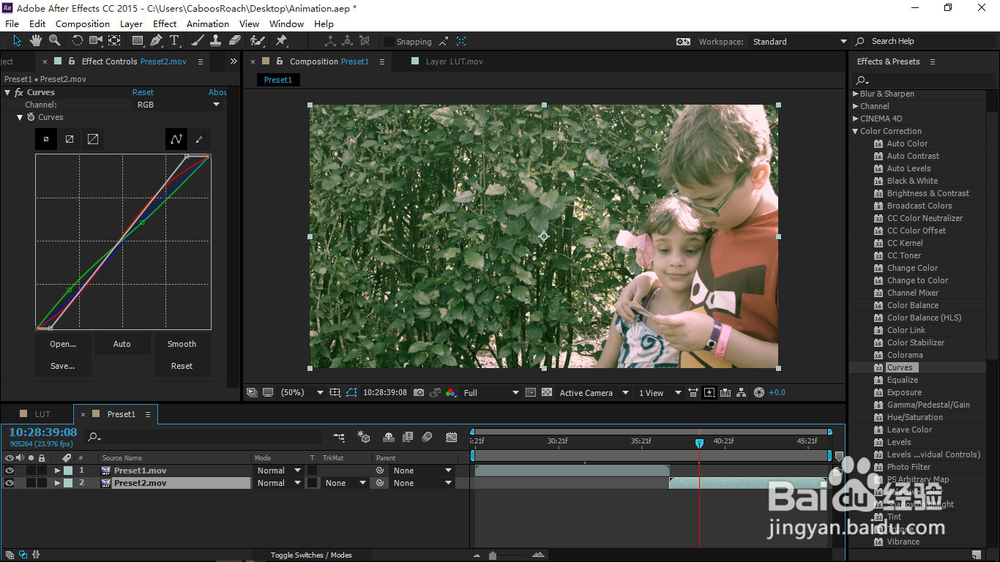Click the Region of Interest icon
The width and height of the screenshot is (1000, 562).
point(531,393)
